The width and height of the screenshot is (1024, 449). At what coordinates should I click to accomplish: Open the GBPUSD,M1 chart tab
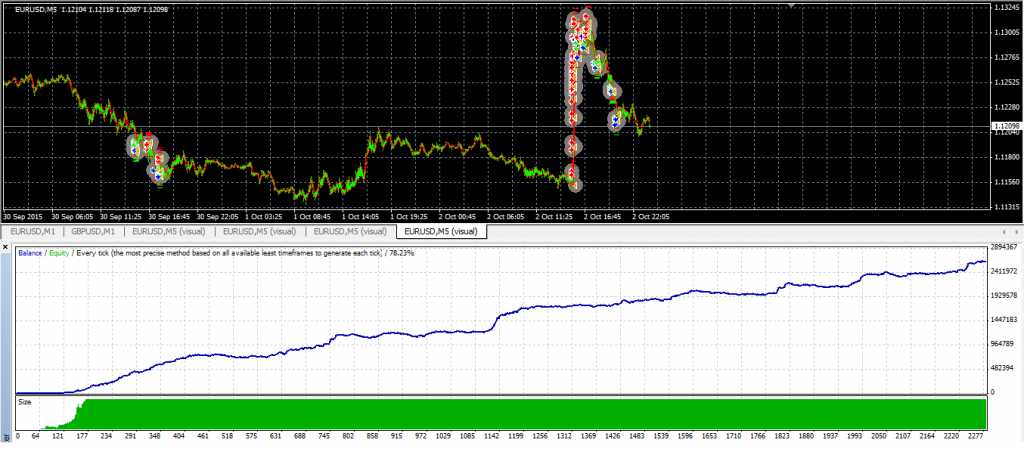click(x=96, y=231)
